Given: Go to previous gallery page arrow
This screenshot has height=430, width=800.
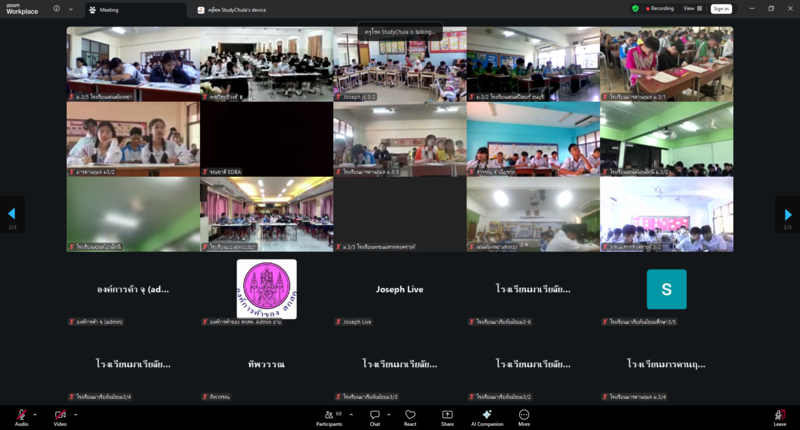Looking at the screenshot, I should (x=12, y=214).
